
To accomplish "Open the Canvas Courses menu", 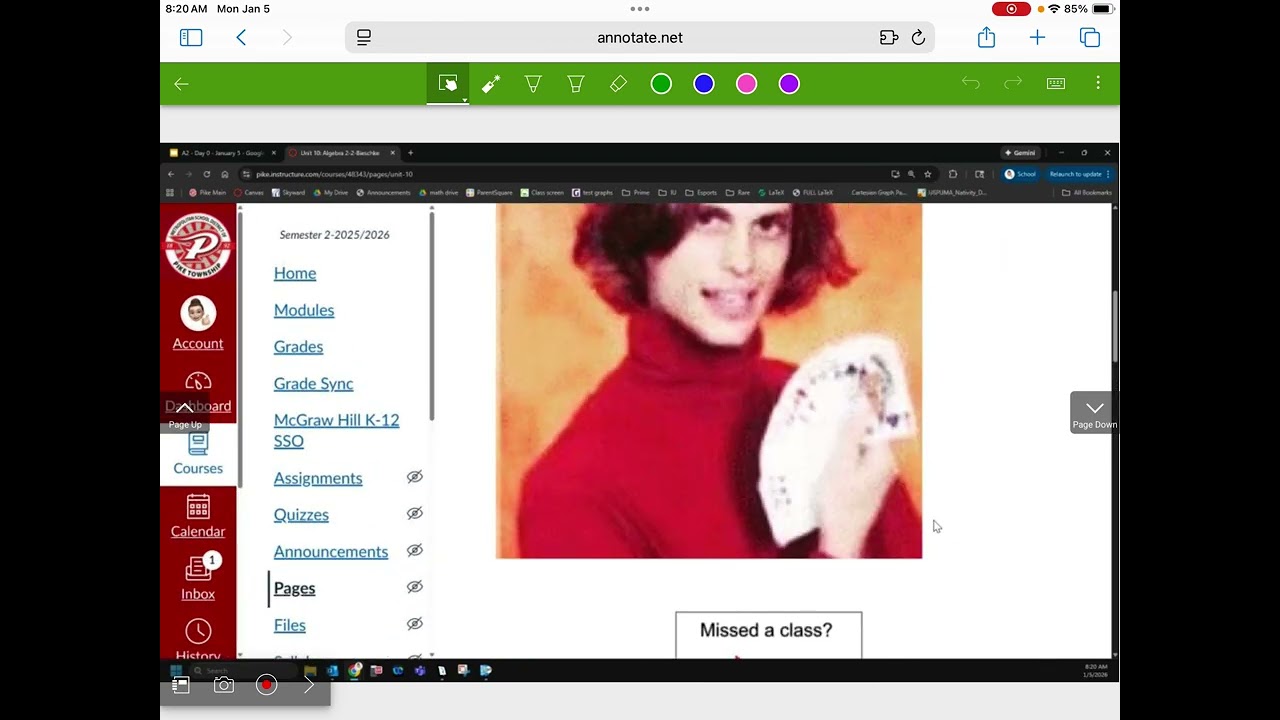I will [198, 454].
